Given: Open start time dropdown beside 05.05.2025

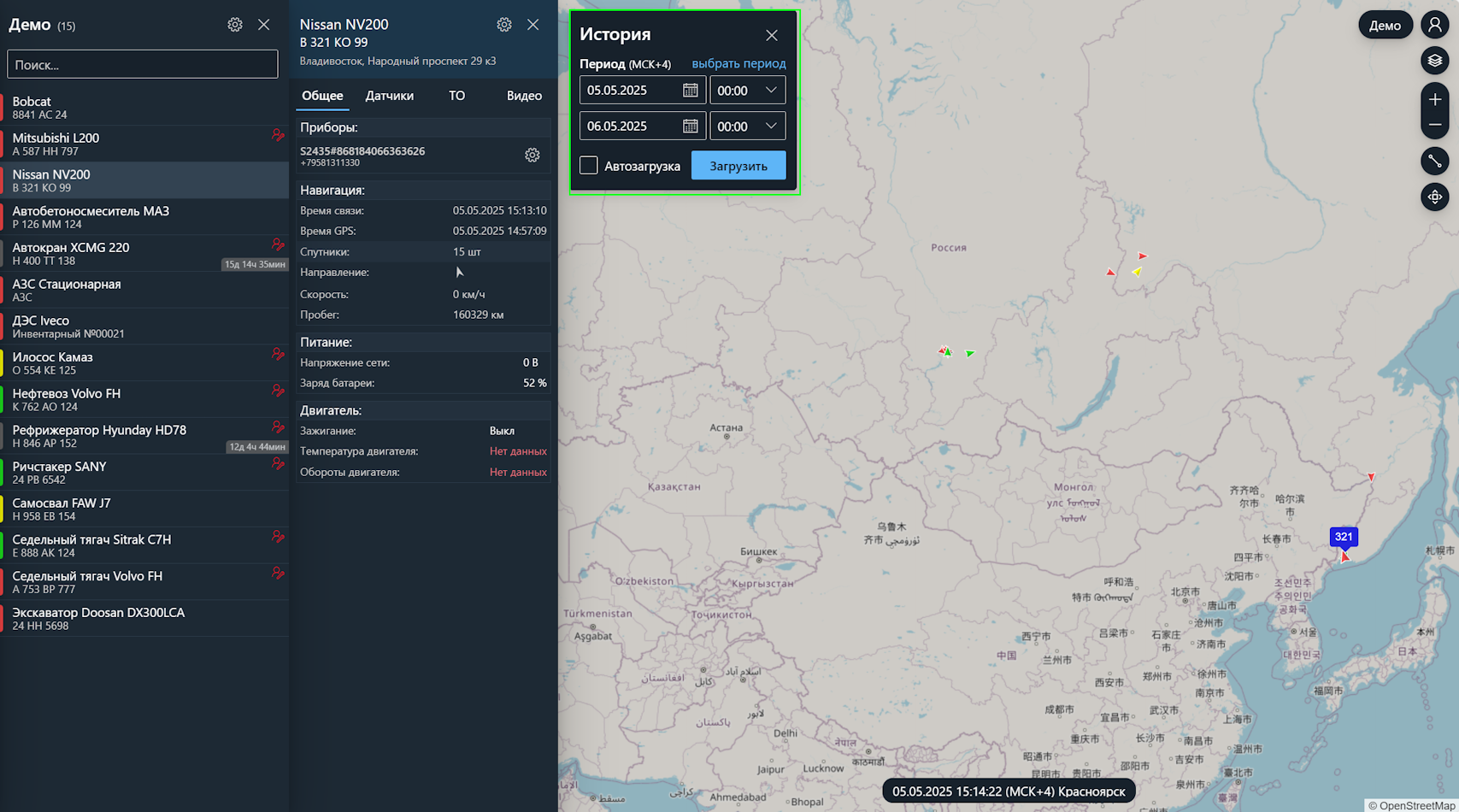Looking at the screenshot, I should coord(748,90).
